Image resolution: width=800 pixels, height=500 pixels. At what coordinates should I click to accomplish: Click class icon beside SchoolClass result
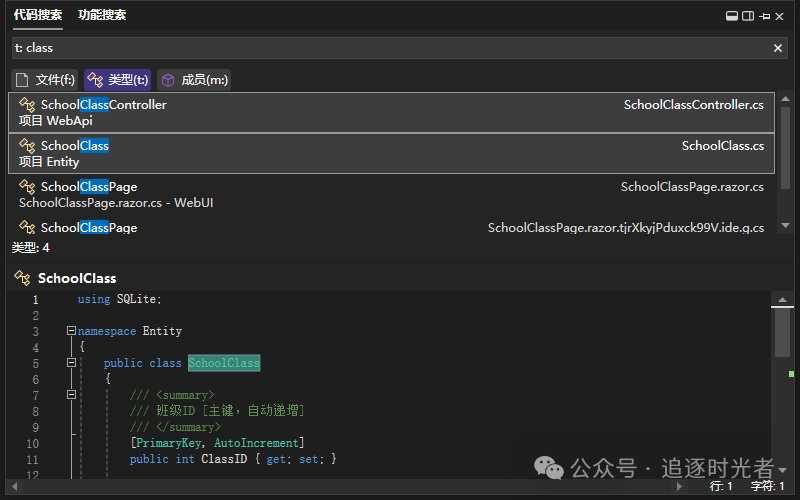click(x=27, y=146)
